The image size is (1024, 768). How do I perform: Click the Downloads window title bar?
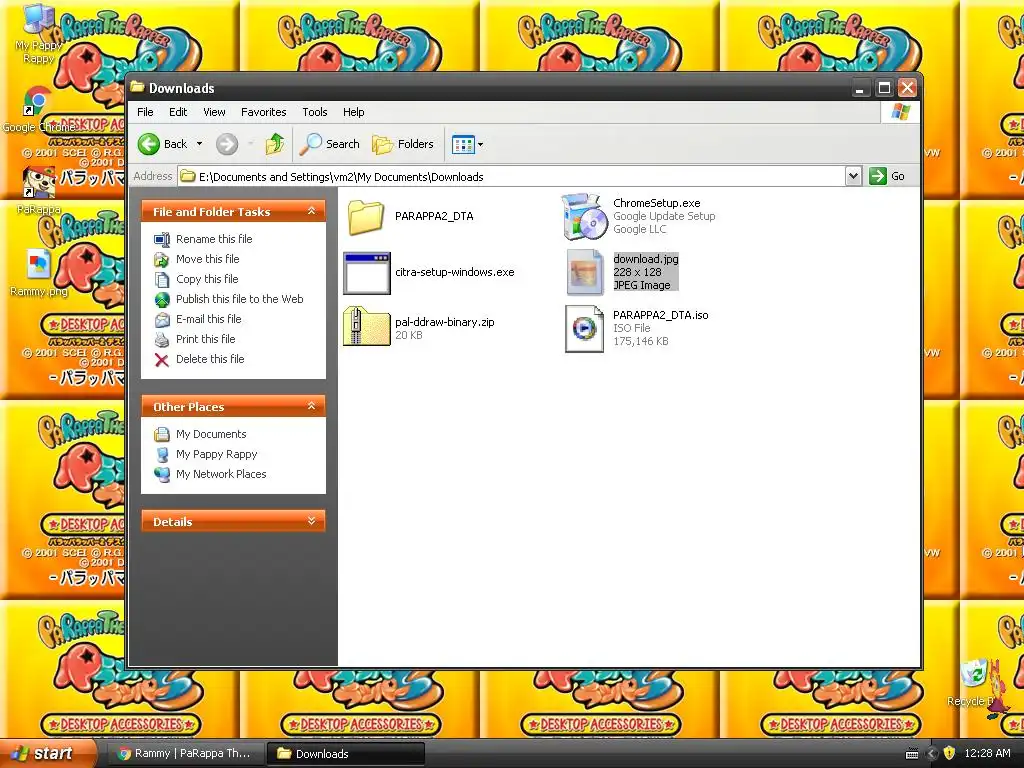tap(490, 88)
